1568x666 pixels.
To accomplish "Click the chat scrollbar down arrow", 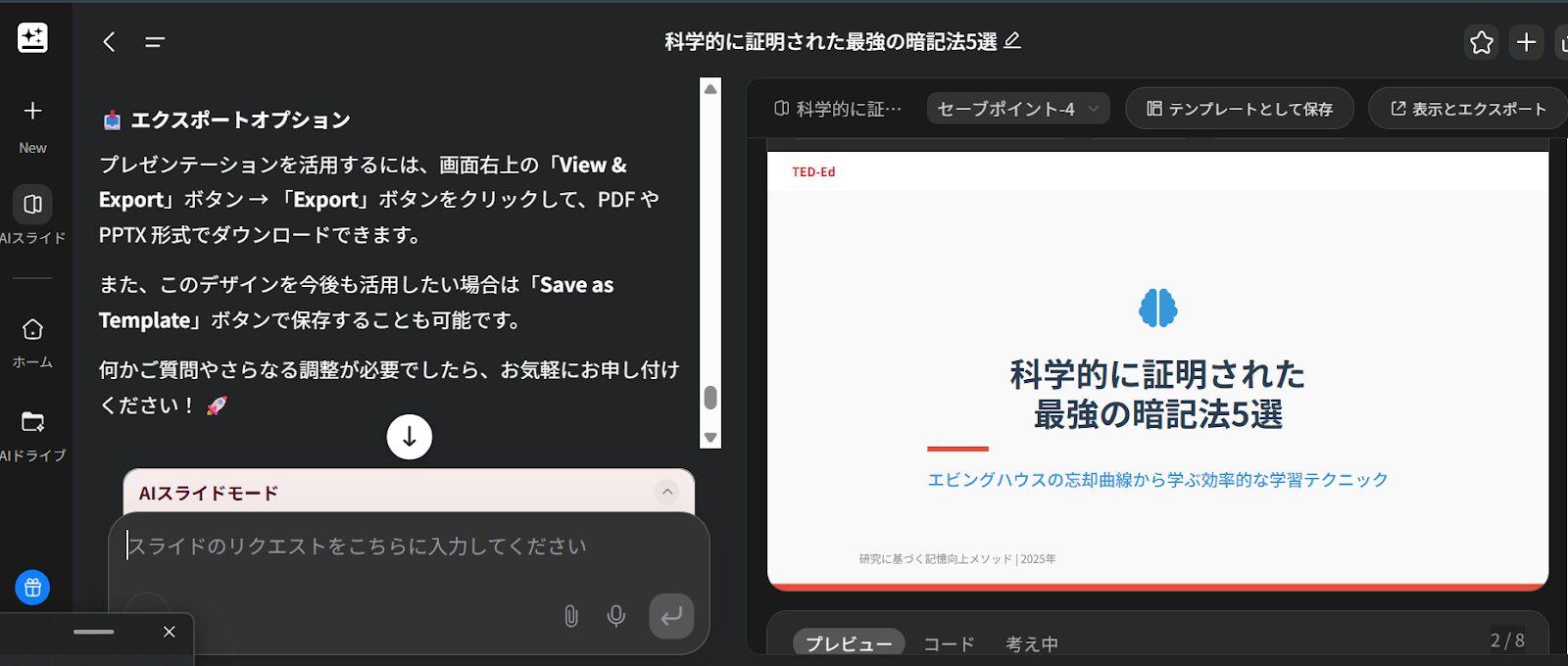I will point(710,438).
